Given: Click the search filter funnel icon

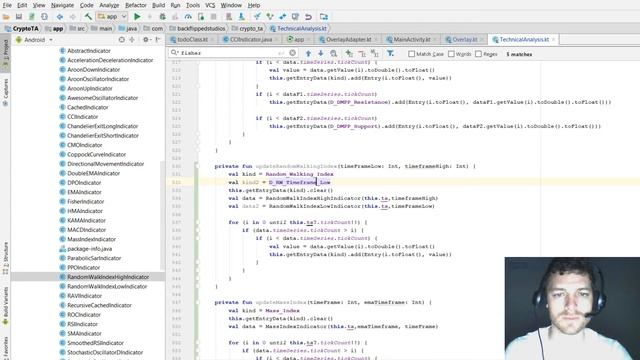Looking at the screenshot, I should (x=390, y=53).
